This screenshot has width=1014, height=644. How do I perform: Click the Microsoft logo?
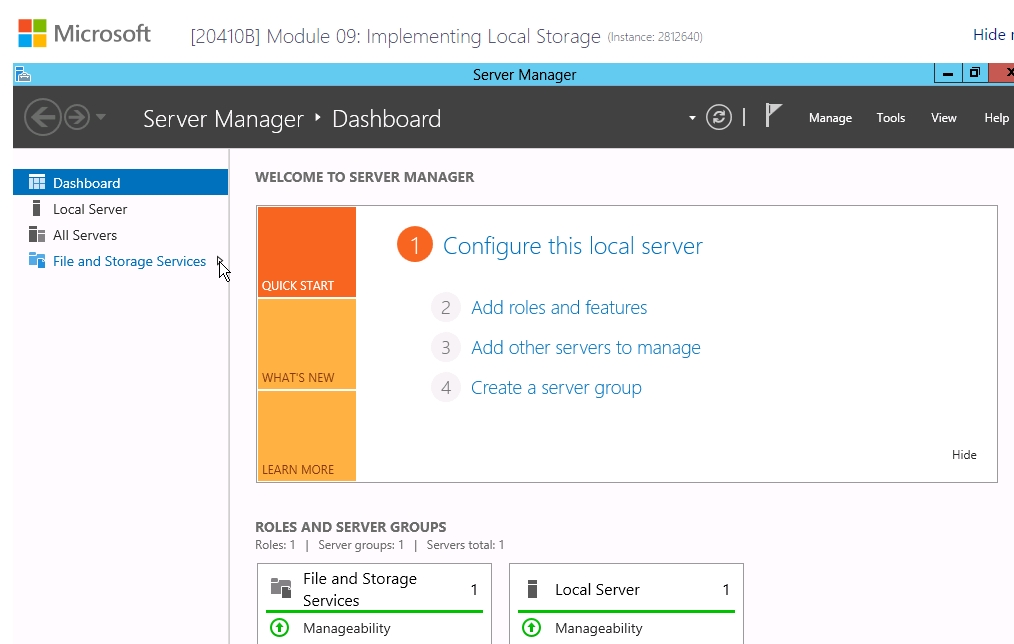(85, 34)
